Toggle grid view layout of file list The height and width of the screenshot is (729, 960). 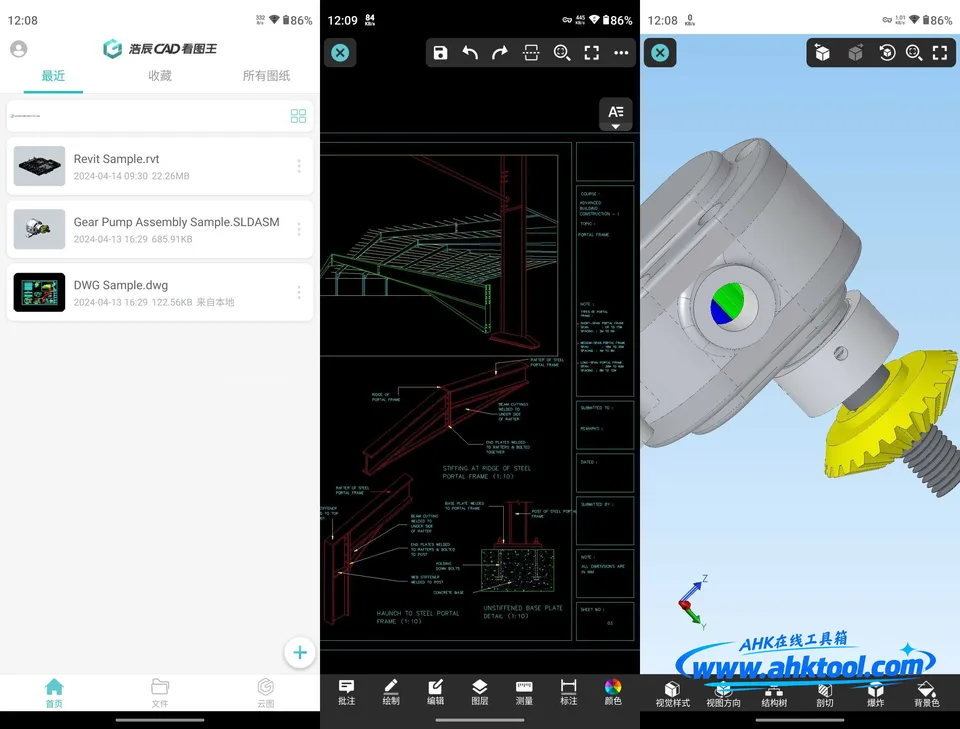298,116
